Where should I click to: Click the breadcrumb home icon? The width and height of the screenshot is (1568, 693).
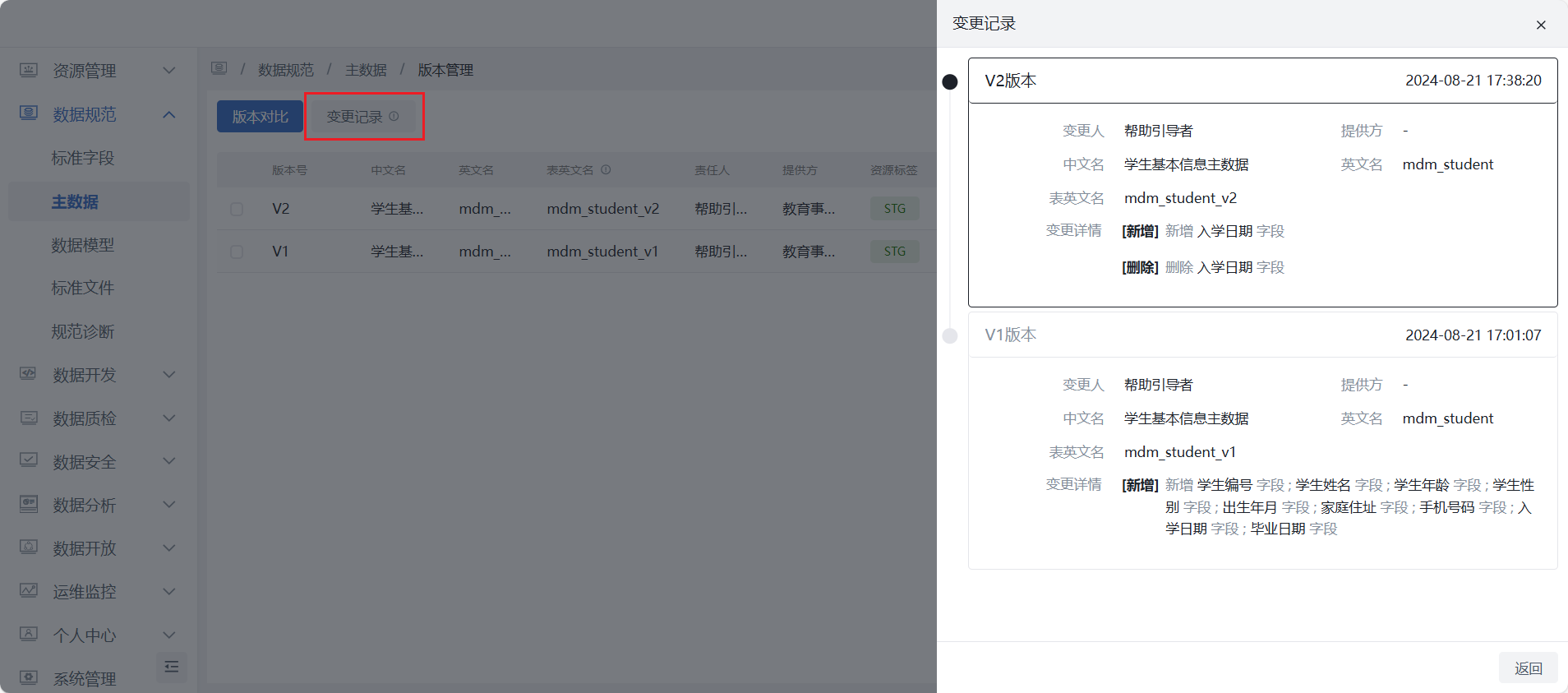point(219,68)
